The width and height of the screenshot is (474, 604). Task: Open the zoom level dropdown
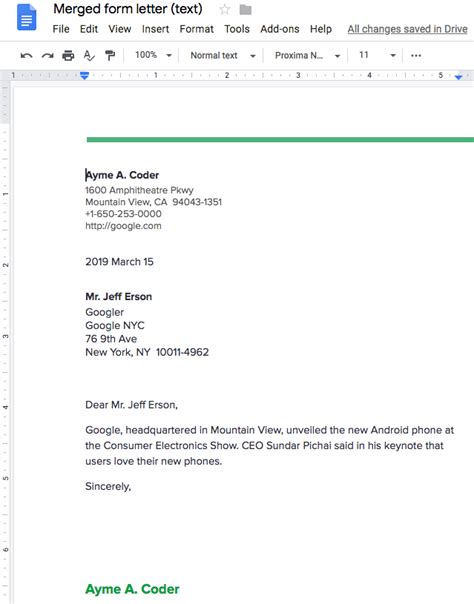pyautogui.click(x=153, y=55)
